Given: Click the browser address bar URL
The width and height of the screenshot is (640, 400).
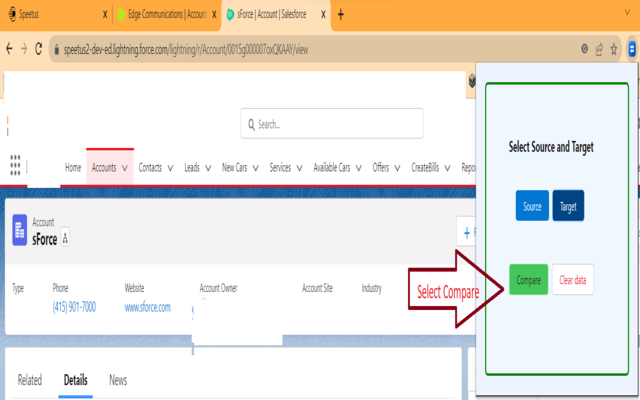Looking at the screenshot, I should [186, 50].
